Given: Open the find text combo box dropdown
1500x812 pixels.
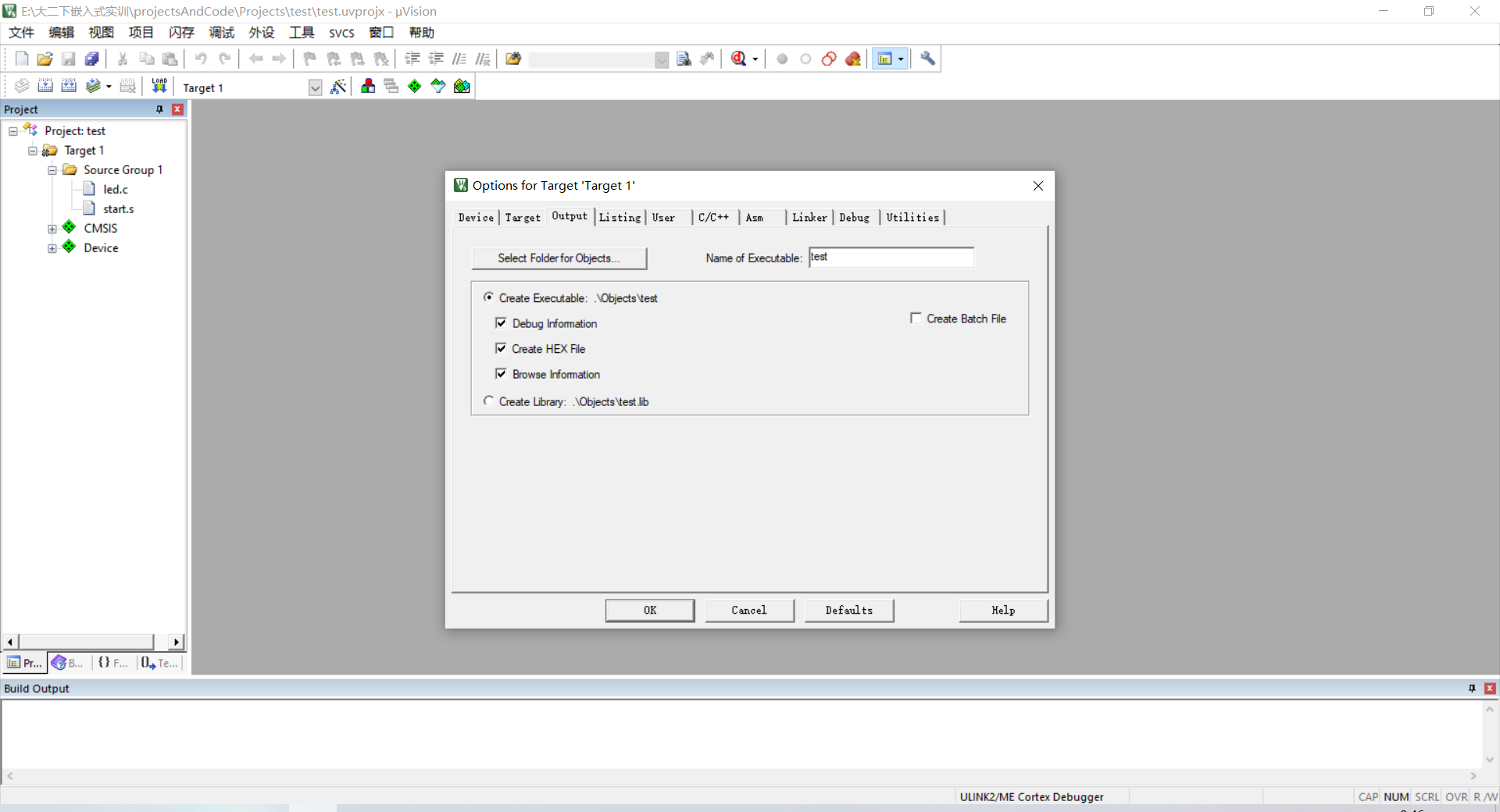Looking at the screenshot, I should [662, 60].
